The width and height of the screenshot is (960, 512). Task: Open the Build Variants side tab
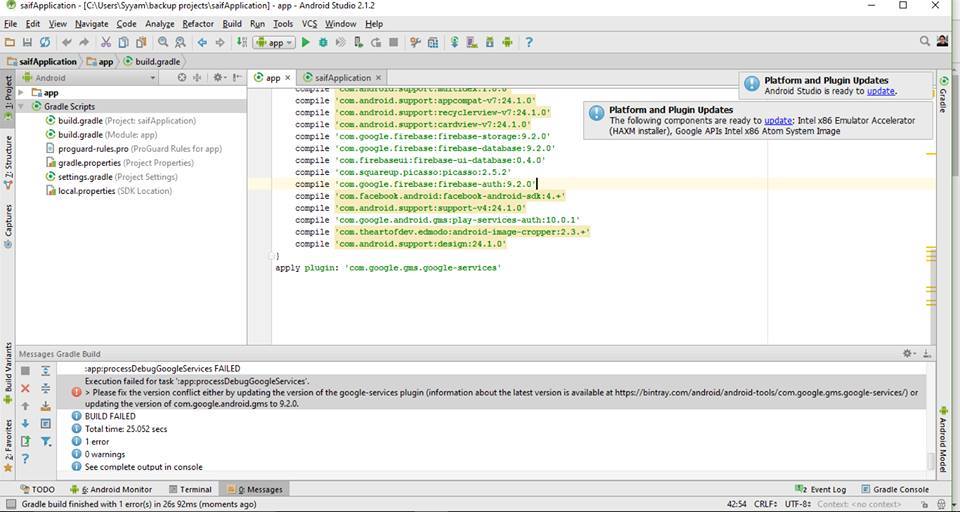click(x=8, y=373)
